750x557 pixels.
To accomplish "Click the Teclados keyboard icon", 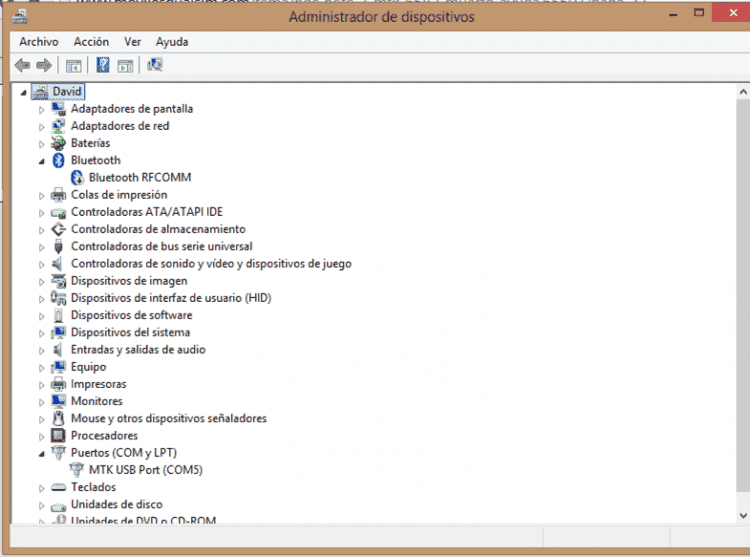I will [x=58, y=488].
